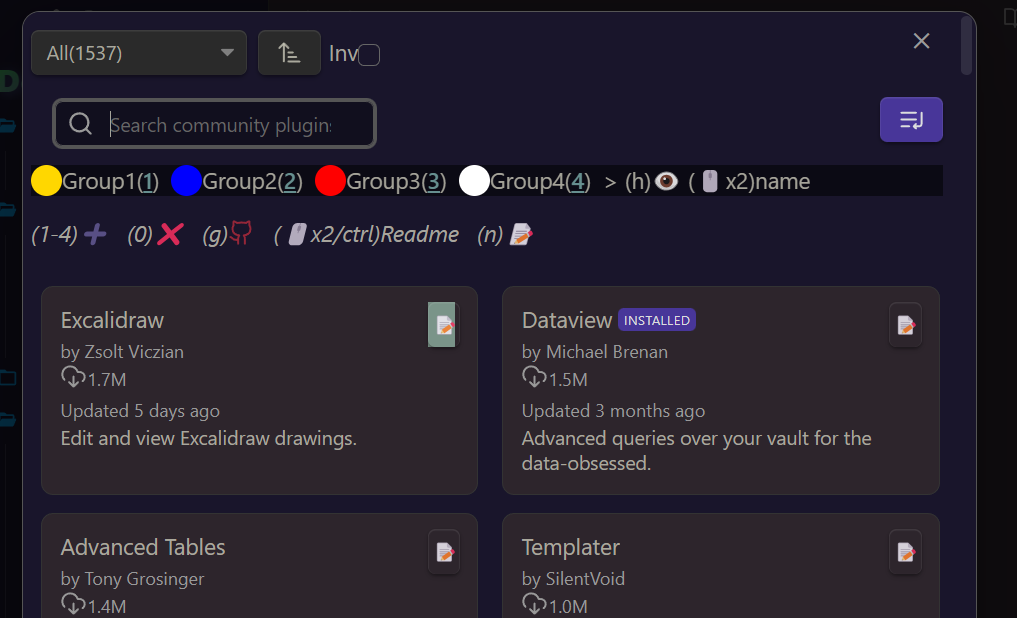Click Advanced queries over your vault description
Viewport: 1017px width, 618px height.
[697, 451]
